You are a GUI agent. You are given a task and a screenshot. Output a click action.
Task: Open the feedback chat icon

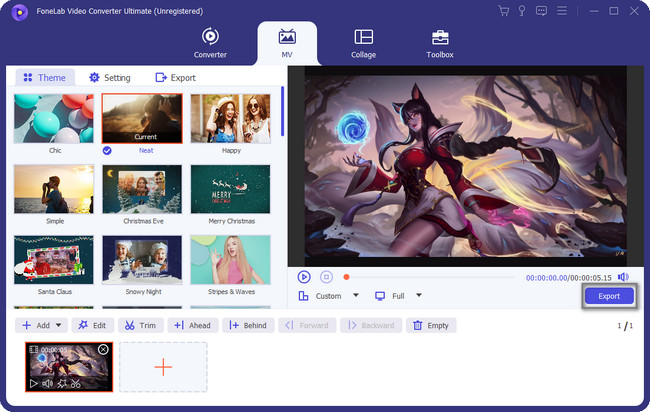point(541,11)
